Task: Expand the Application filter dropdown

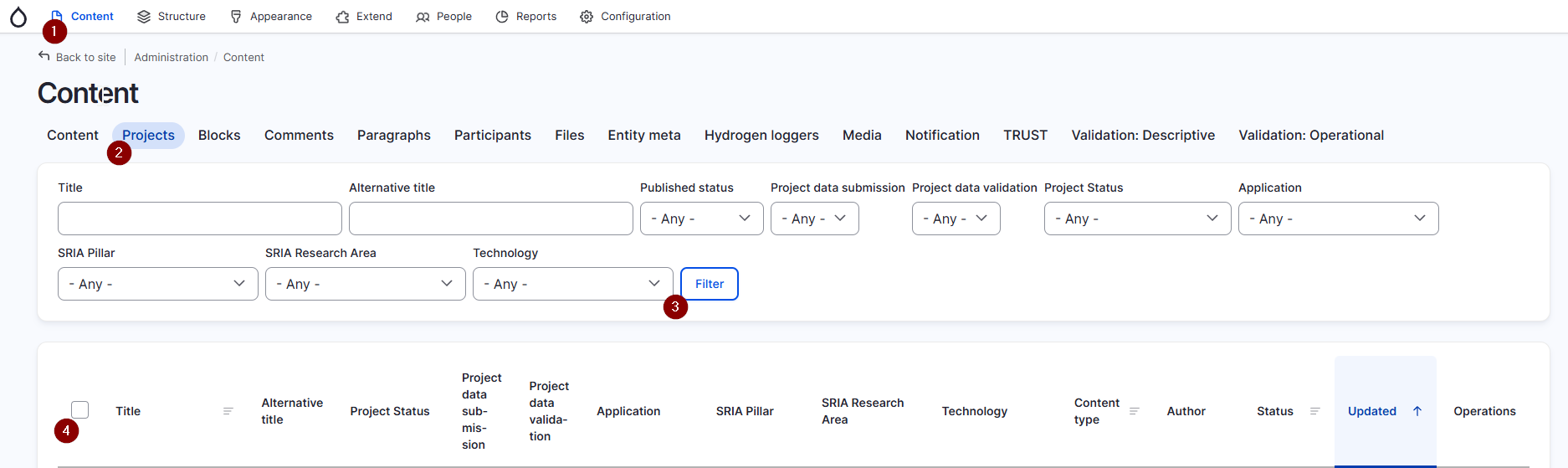Action: [x=1339, y=219]
